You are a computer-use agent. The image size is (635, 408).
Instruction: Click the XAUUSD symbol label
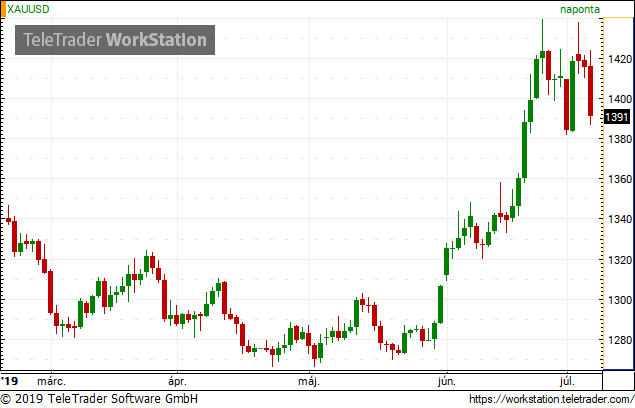click(x=28, y=9)
